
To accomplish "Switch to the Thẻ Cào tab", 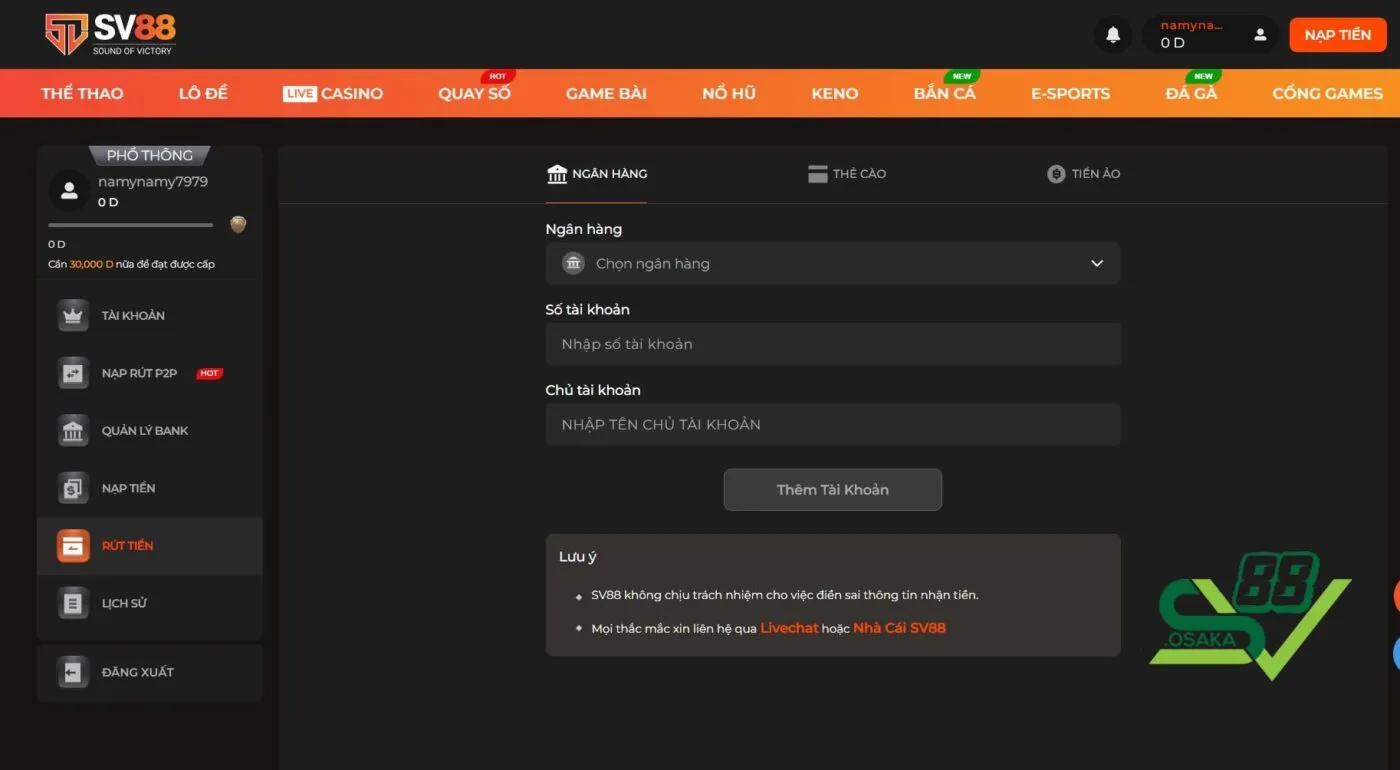I will tap(847, 174).
